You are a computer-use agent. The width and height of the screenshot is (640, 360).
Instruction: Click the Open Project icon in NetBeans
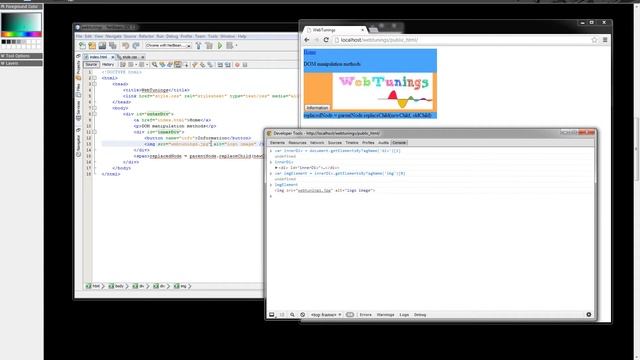point(102,46)
